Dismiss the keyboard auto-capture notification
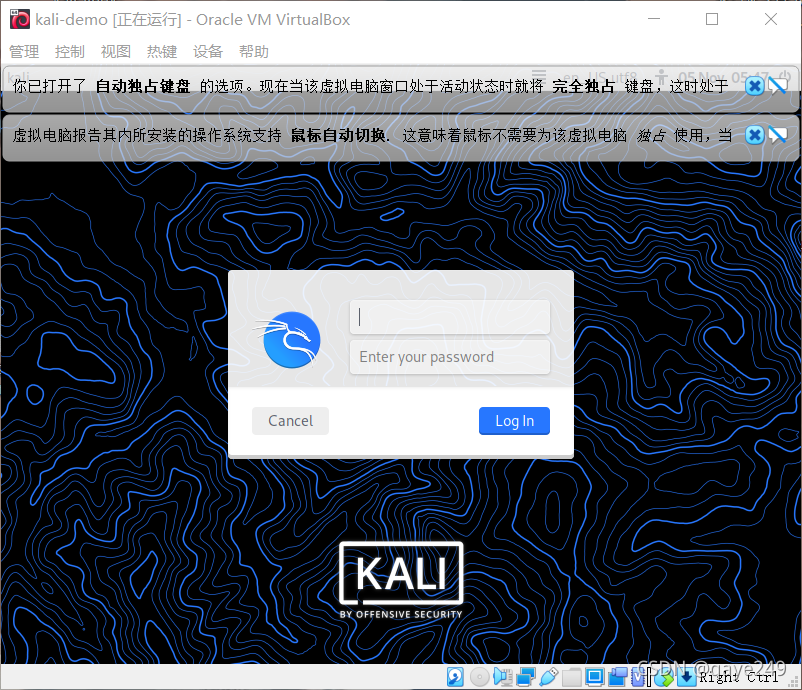802x690 pixels. click(x=754, y=86)
